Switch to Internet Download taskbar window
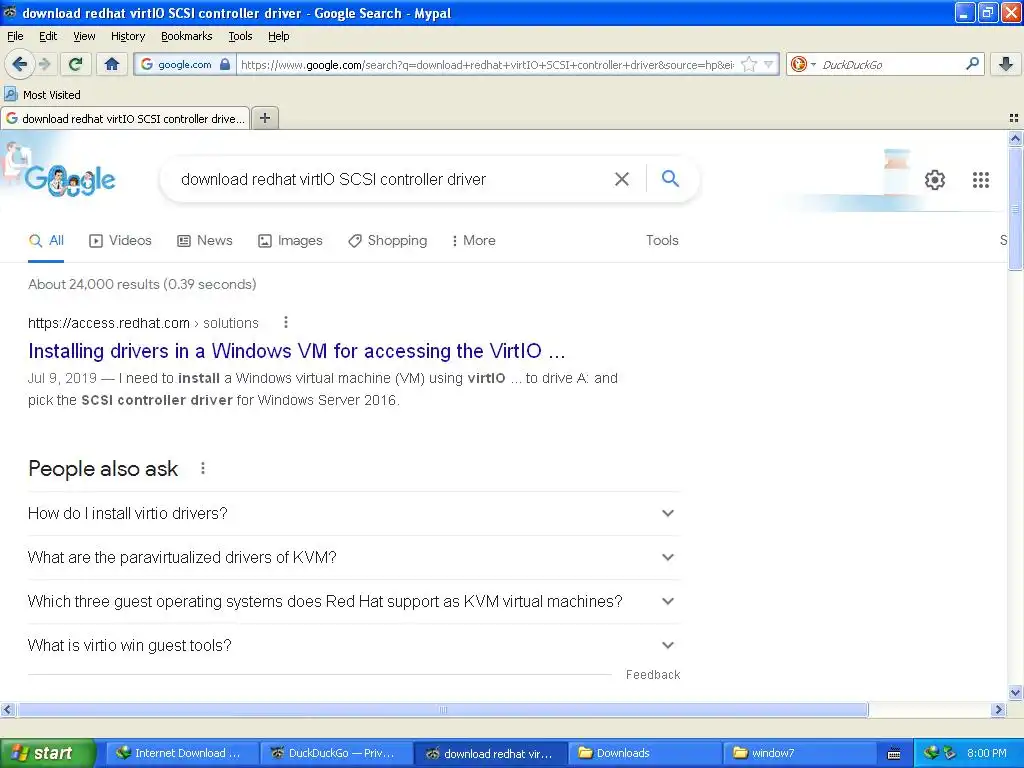The width and height of the screenshot is (1024, 768). coord(181,753)
